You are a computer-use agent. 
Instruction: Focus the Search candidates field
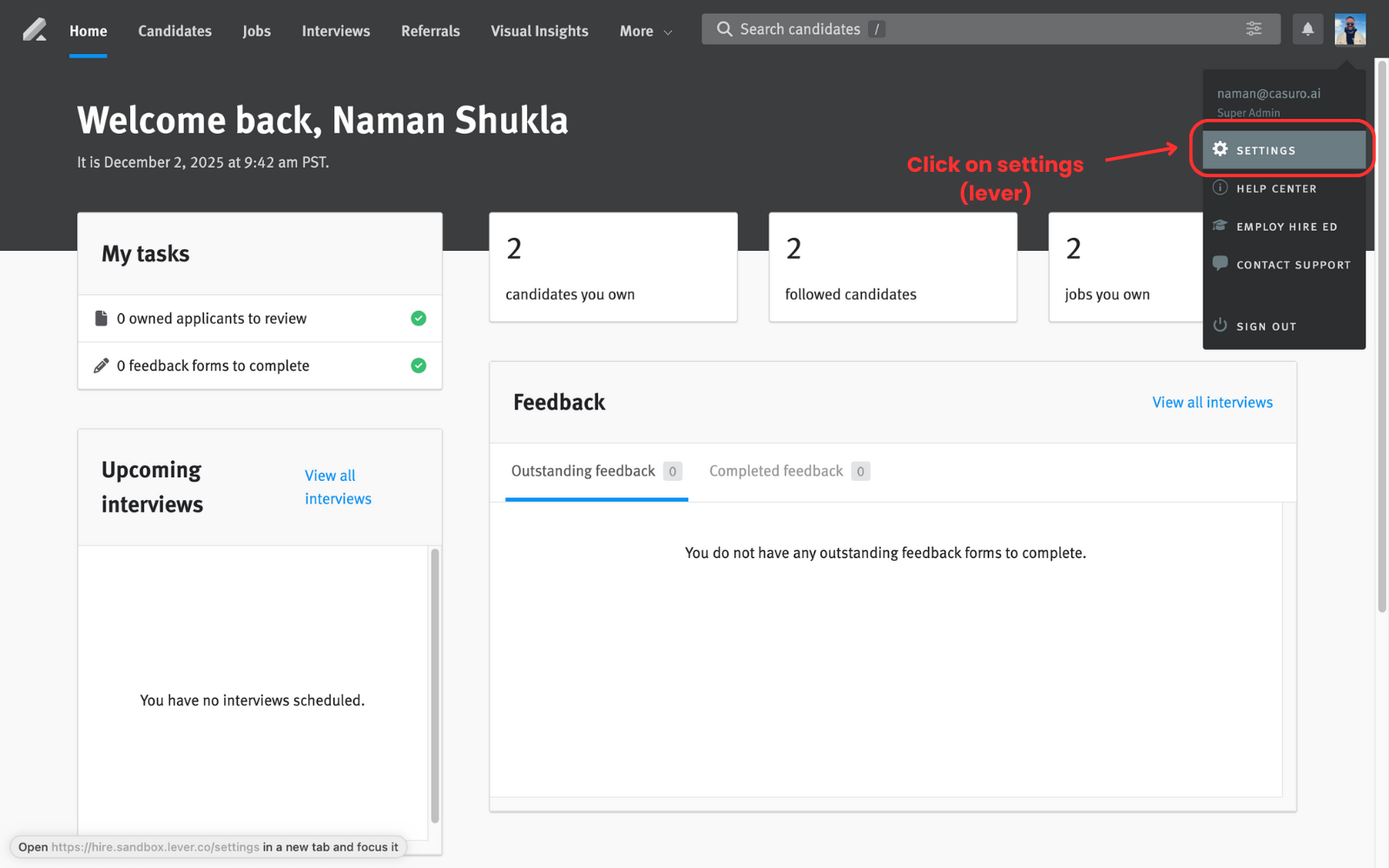click(991, 29)
